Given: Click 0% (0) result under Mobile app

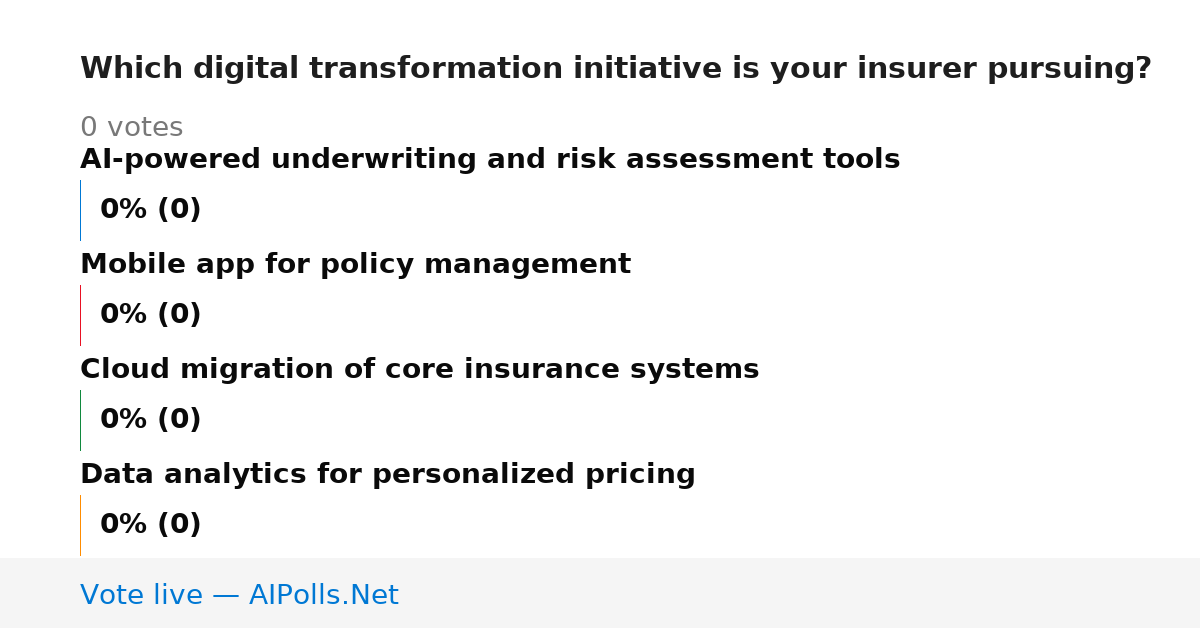Looking at the screenshot, I should pyautogui.click(x=150, y=315).
